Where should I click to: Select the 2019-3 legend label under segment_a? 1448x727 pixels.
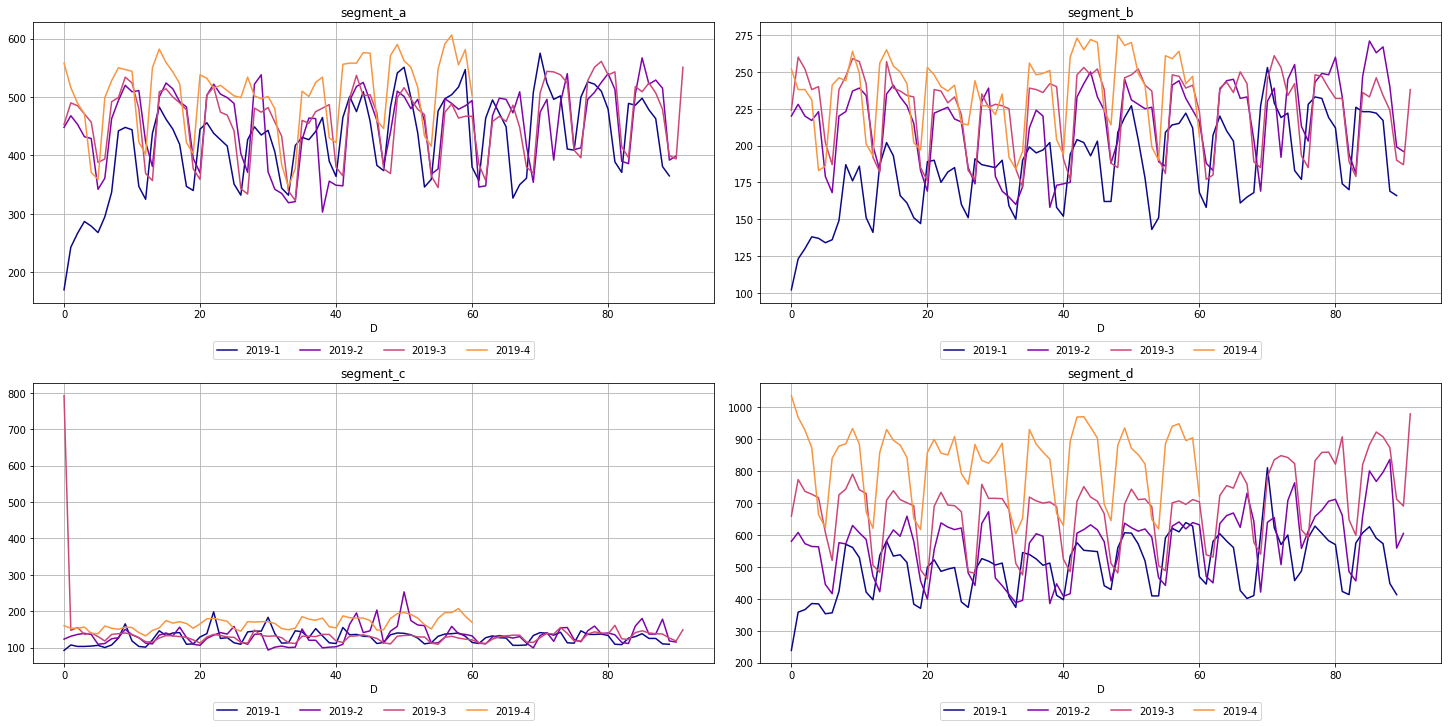[x=430, y=350]
